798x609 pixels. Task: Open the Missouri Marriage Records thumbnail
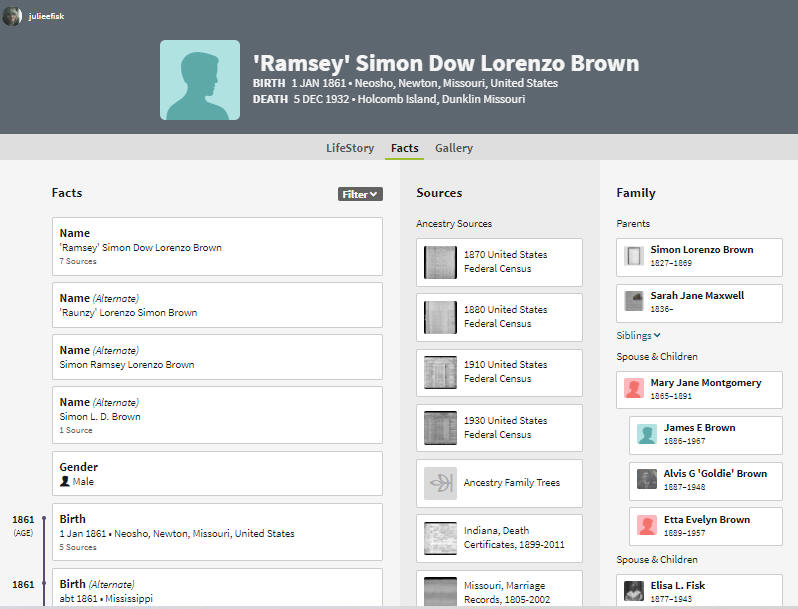click(440, 591)
